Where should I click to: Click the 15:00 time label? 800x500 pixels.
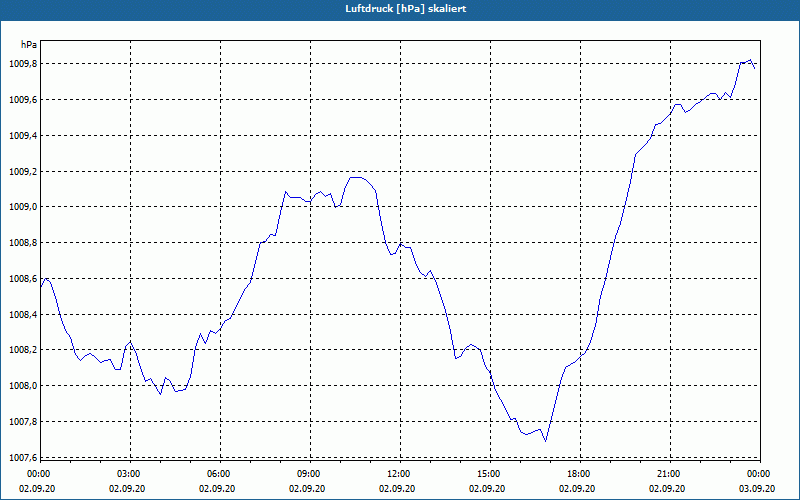click(487, 474)
